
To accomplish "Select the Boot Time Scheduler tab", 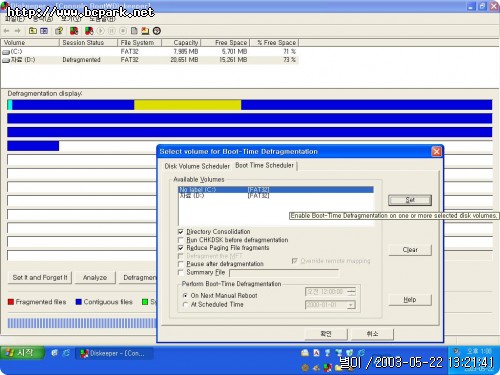I will pos(264,165).
